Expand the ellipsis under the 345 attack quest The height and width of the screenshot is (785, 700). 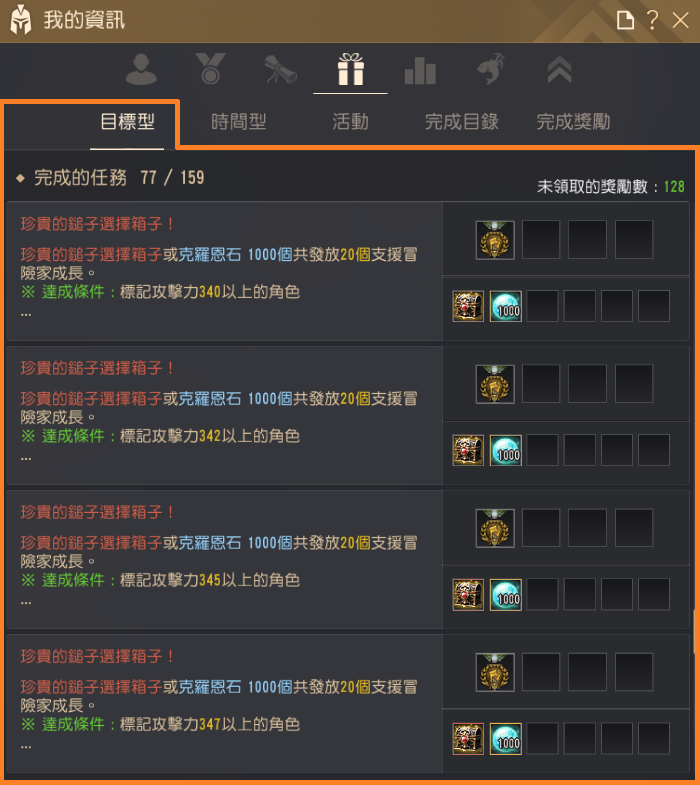tap(26, 603)
